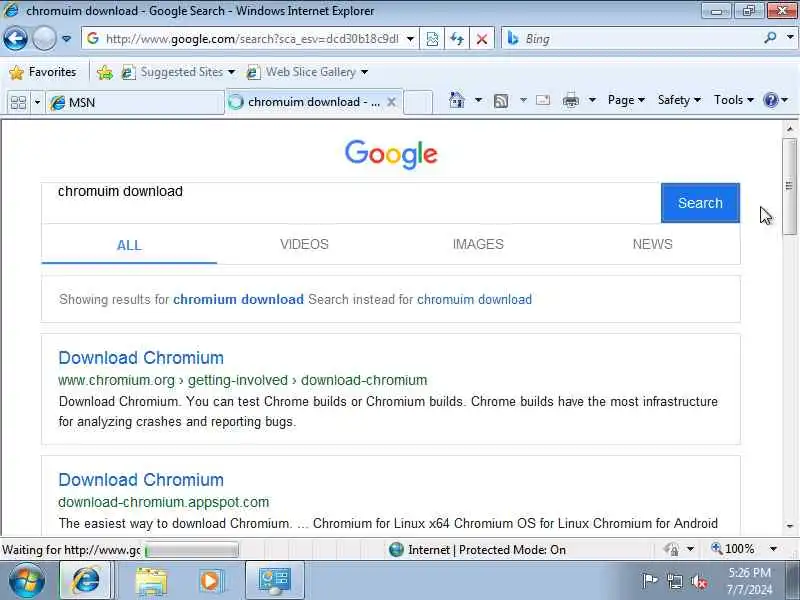The image size is (800, 600).
Task: Click the Print icon
Action: pos(570,100)
